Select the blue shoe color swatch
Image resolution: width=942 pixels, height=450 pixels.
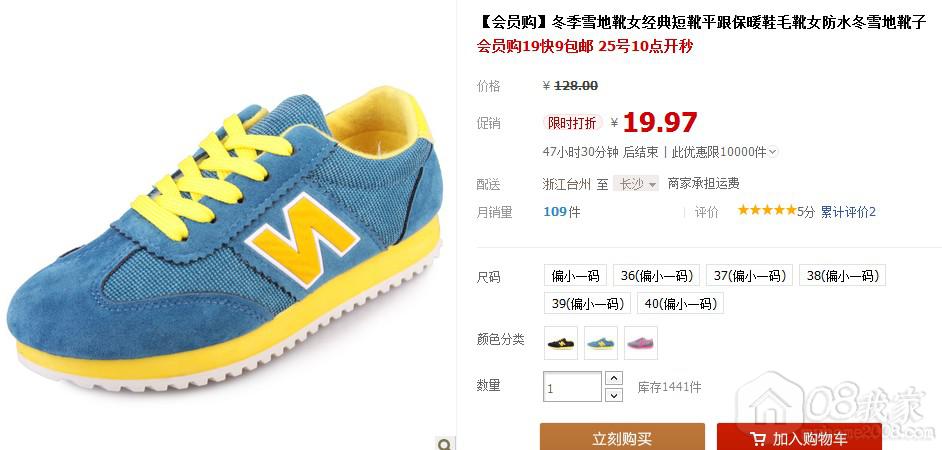601,343
